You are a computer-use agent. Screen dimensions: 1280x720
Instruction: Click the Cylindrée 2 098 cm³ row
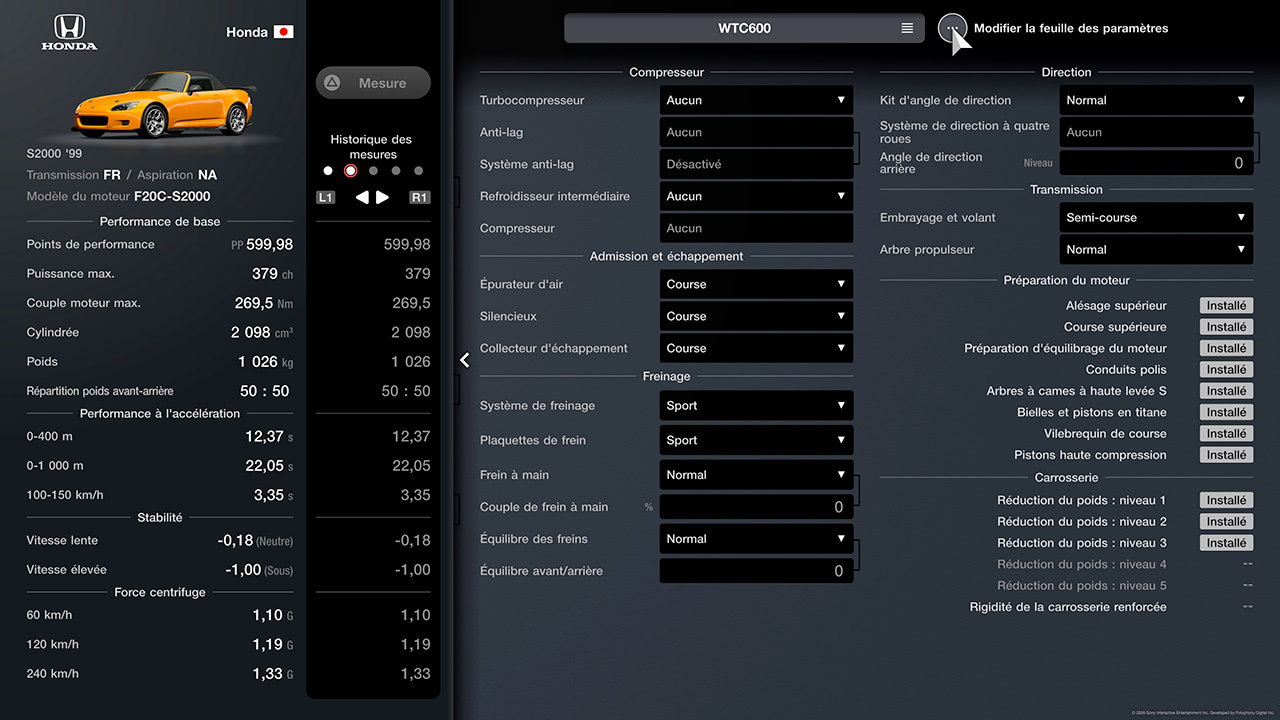pos(160,332)
